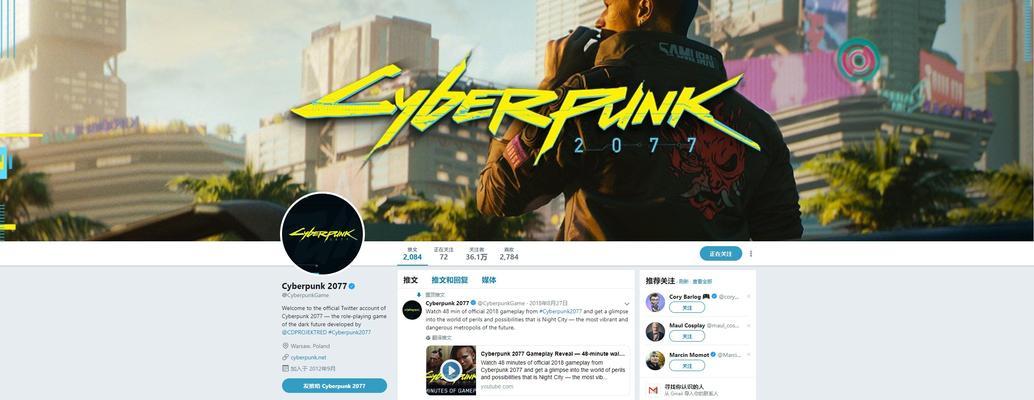Open Cory Barlog's avatar in suggestions
The width and height of the screenshot is (1034, 400).
[655, 302]
